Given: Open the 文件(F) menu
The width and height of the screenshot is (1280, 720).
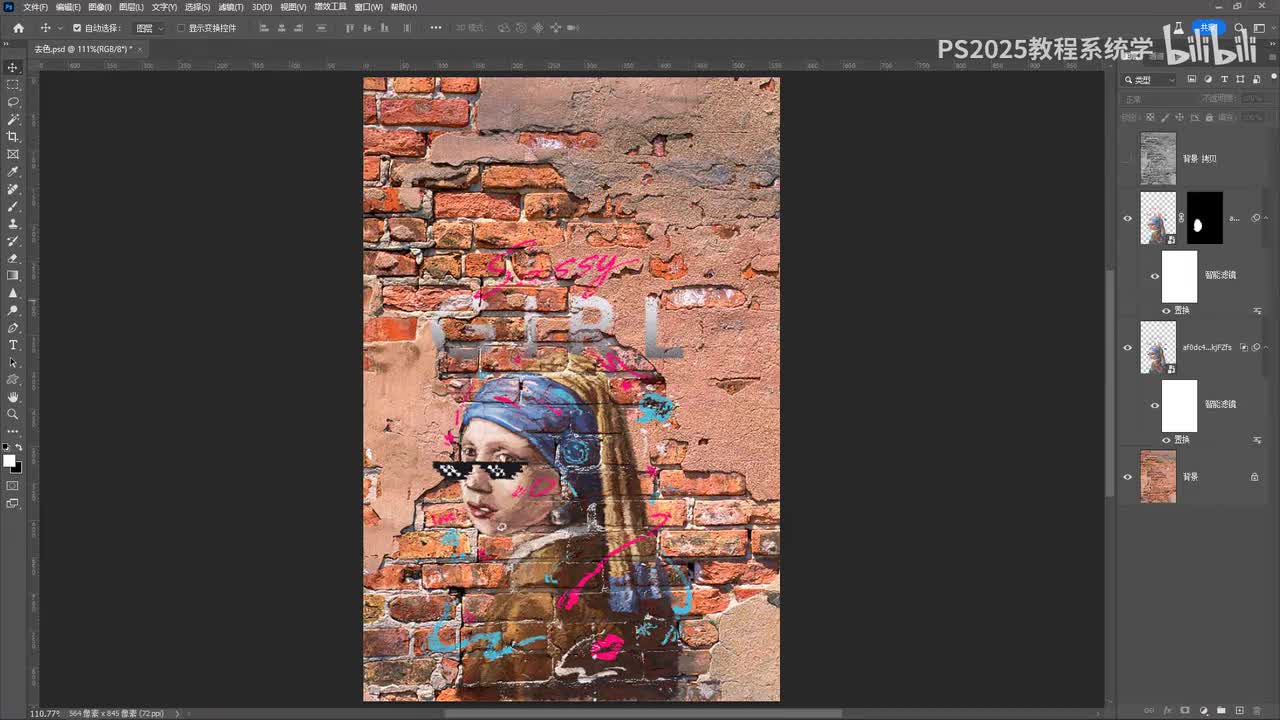Looking at the screenshot, I should [x=35, y=7].
